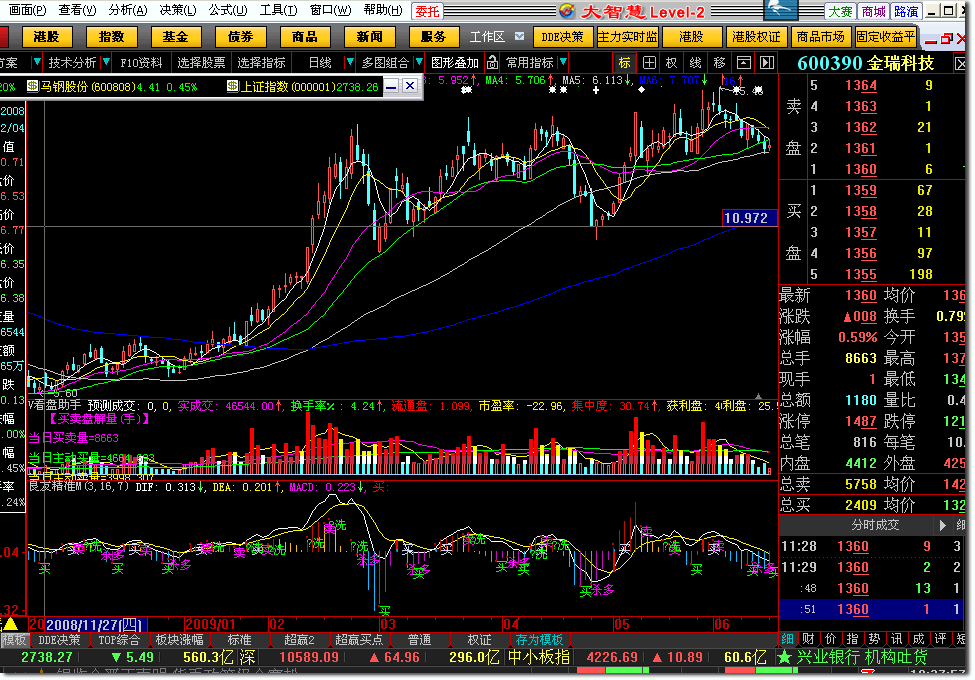Click the window layout icon beside 移
This screenshot has height=680, width=975.
(744, 63)
